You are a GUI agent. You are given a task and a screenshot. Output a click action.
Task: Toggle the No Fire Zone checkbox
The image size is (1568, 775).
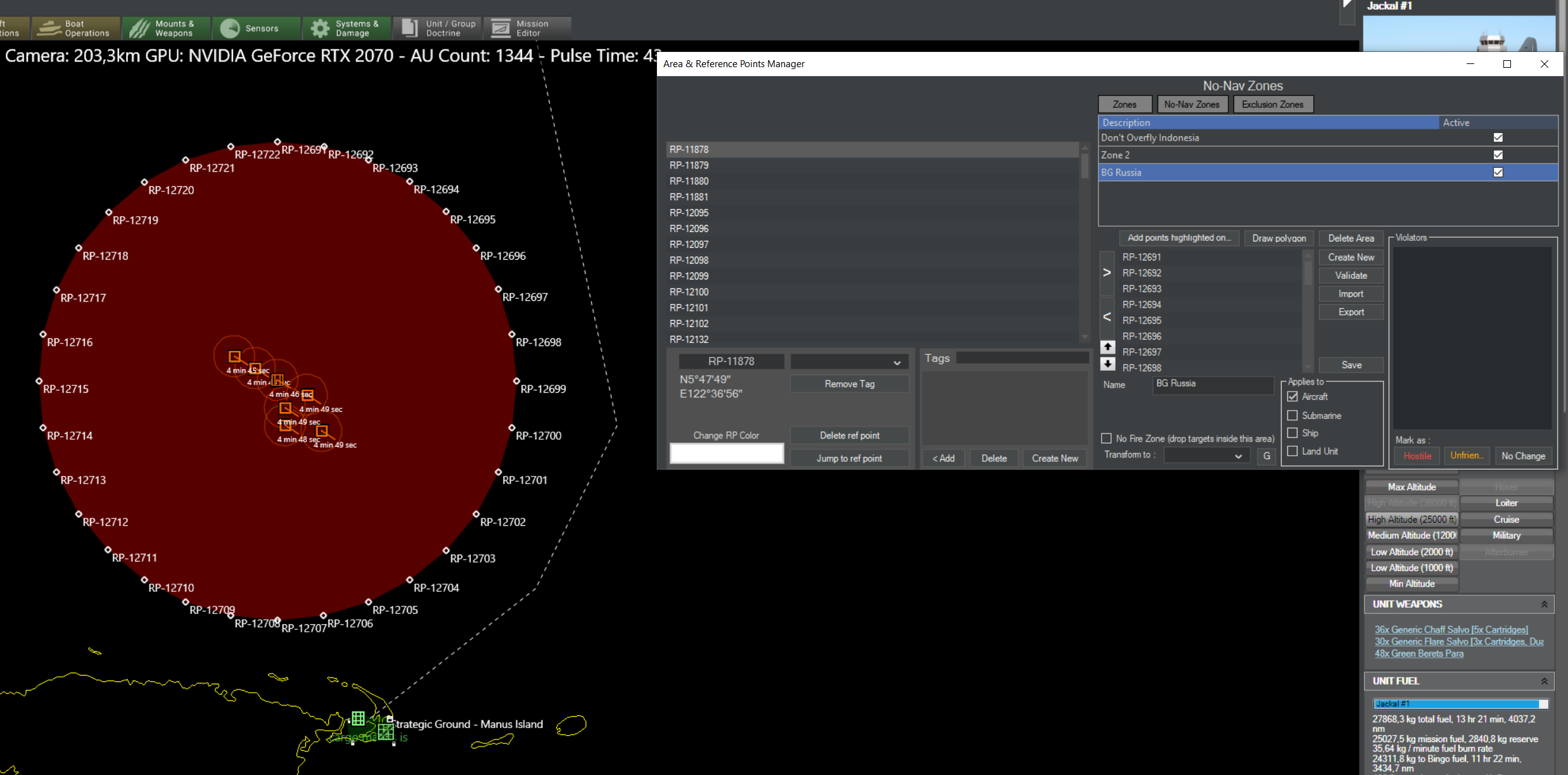point(1106,439)
